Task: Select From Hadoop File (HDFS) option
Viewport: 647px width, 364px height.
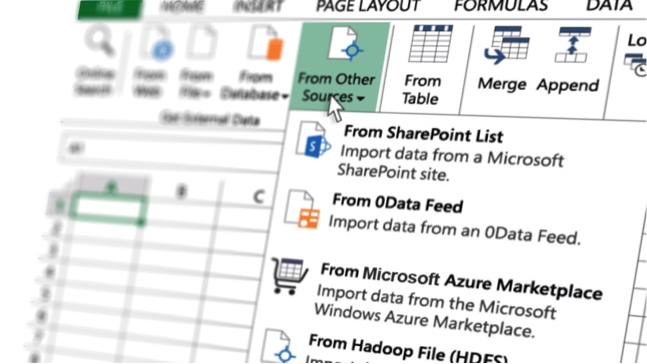Action: (408, 350)
